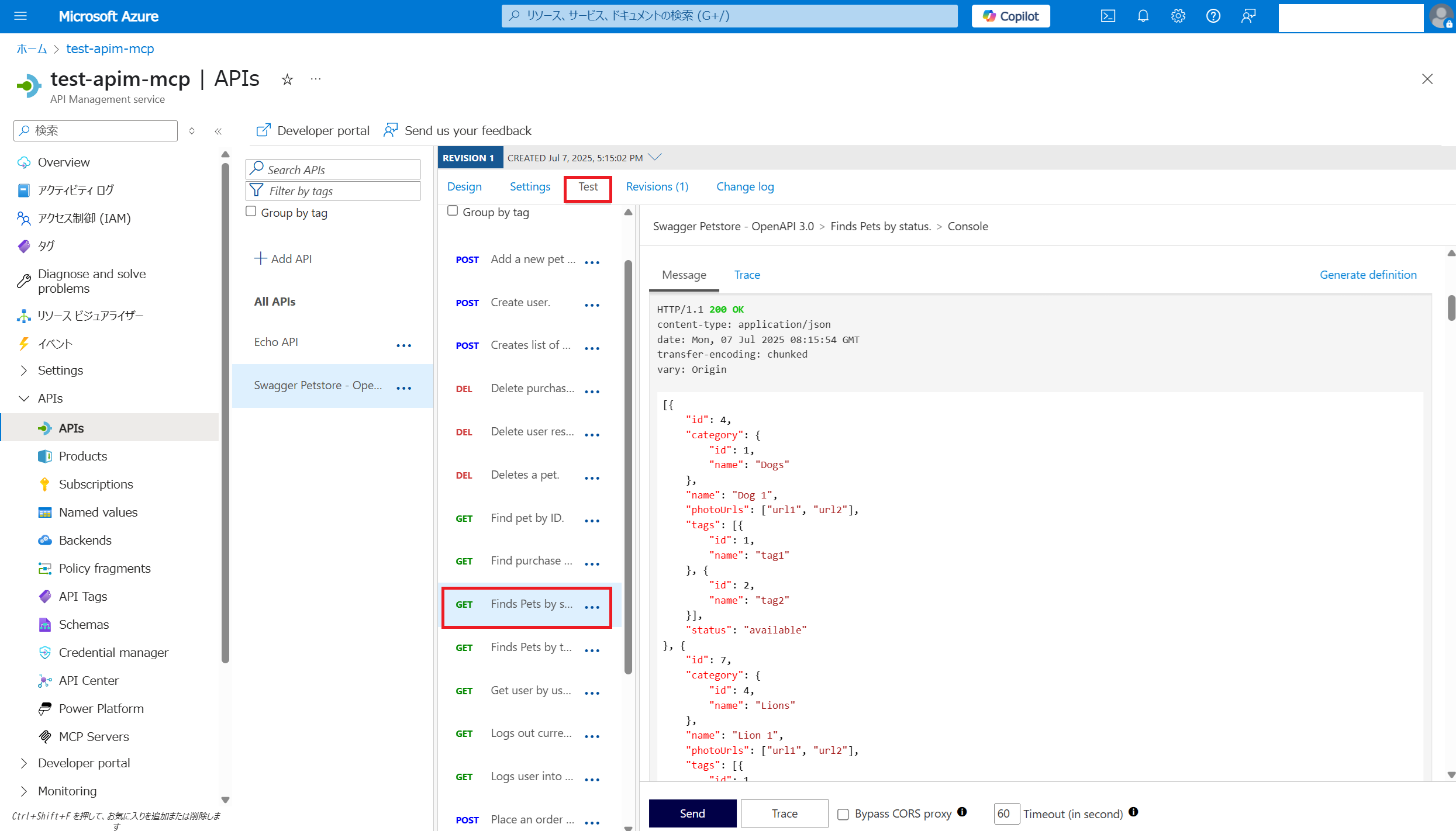Open the revision dropdown chevron
This screenshot has width=1456, height=831.
655,157
